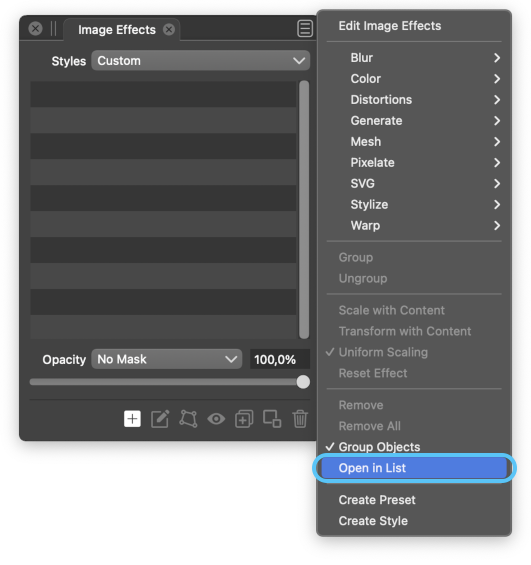This screenshot has height=565, width=531.
Task: Click the add new effect plus icon
Action: [132, 419]
